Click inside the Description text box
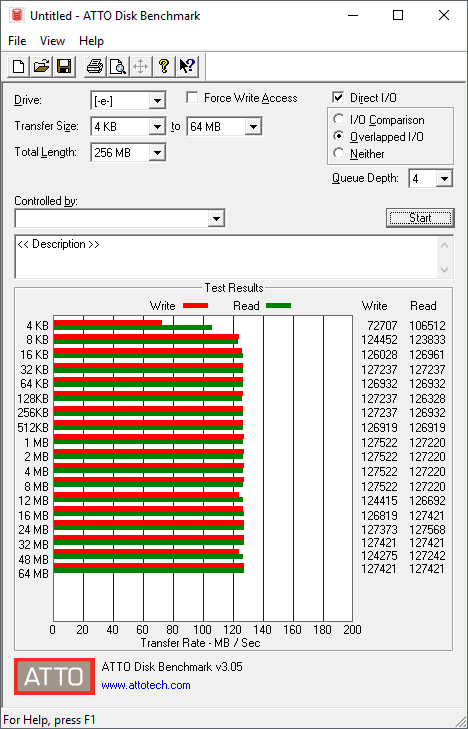The width and height of the screenshot is (468, 729). point(227,257)
